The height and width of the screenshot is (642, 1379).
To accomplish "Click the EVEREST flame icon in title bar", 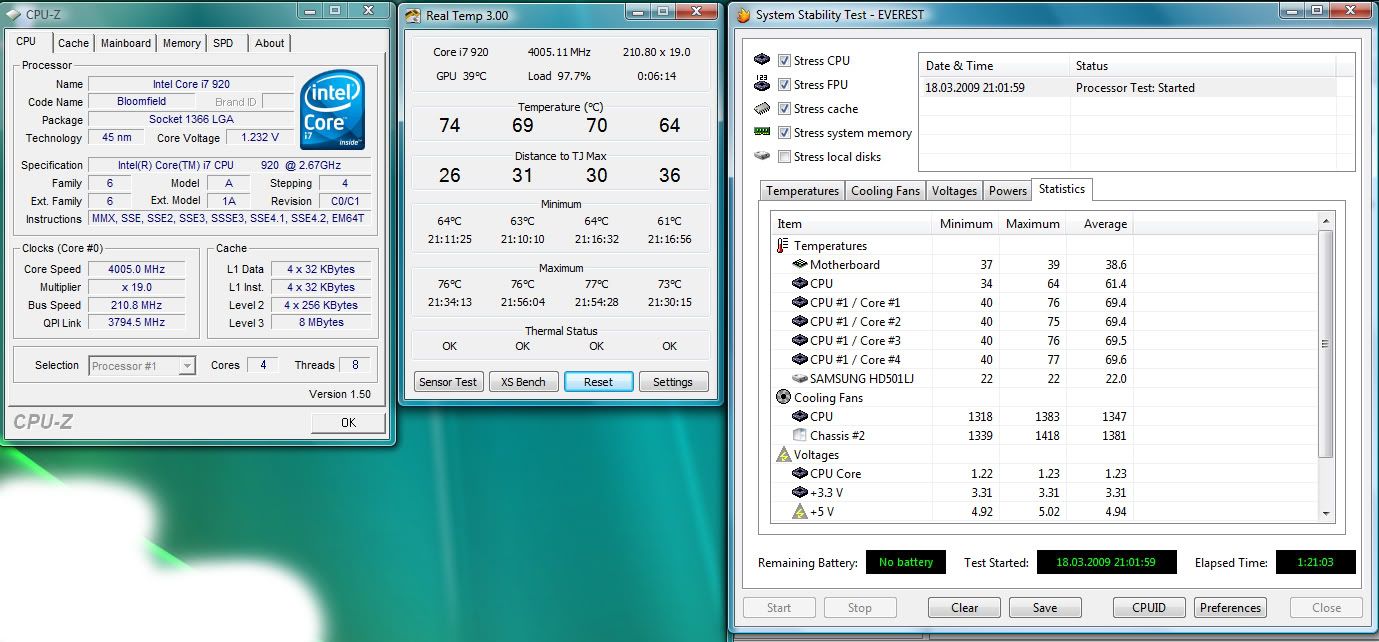I will tap(742, 14).
